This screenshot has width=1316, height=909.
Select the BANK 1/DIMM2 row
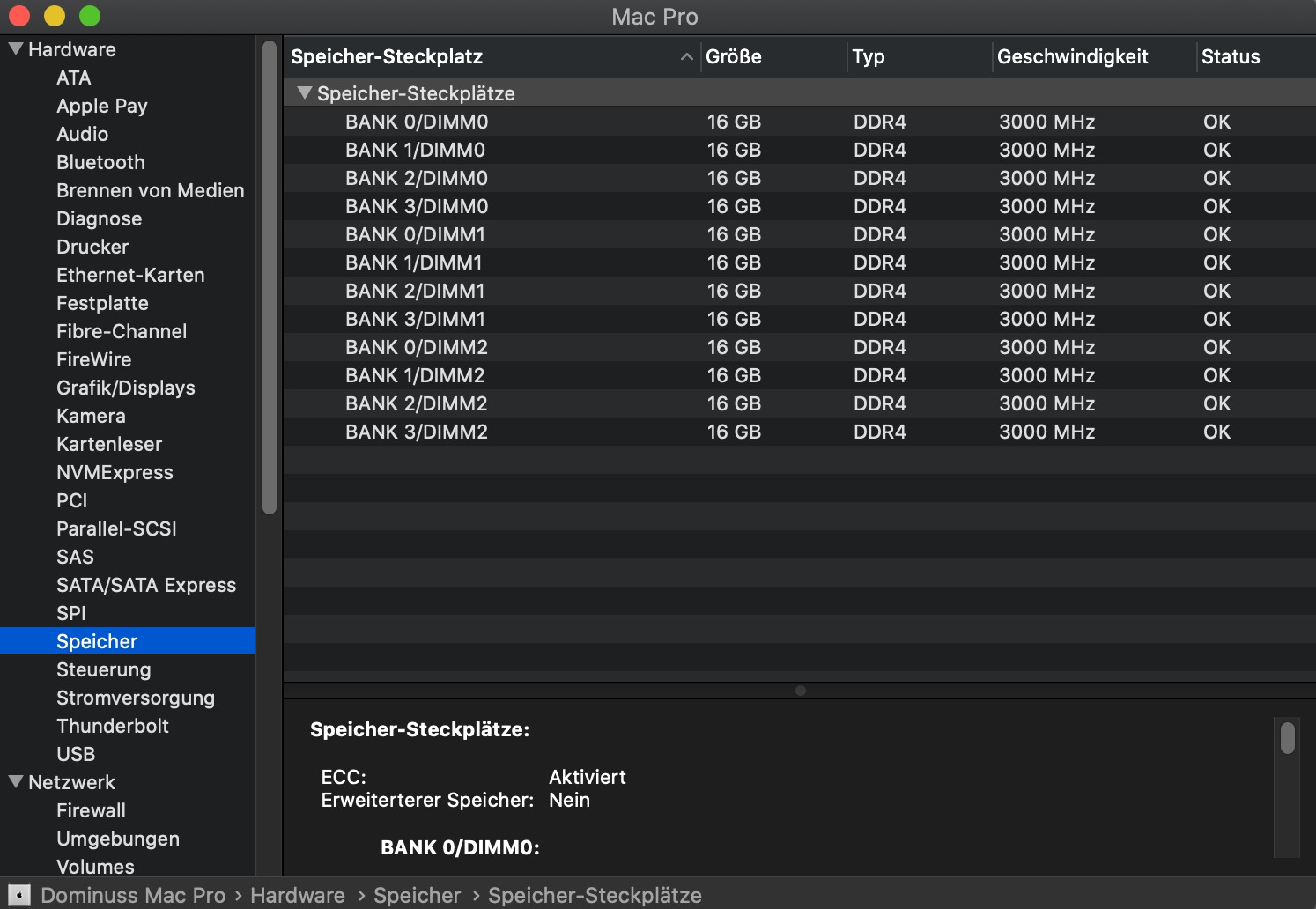pos(800,375)
